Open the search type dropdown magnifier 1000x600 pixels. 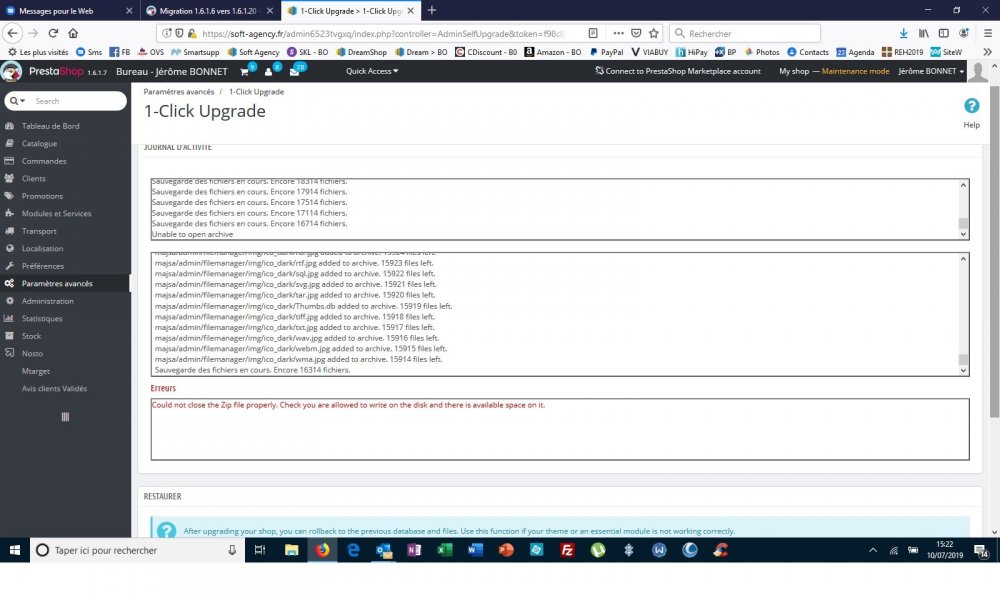coord(17,101)
